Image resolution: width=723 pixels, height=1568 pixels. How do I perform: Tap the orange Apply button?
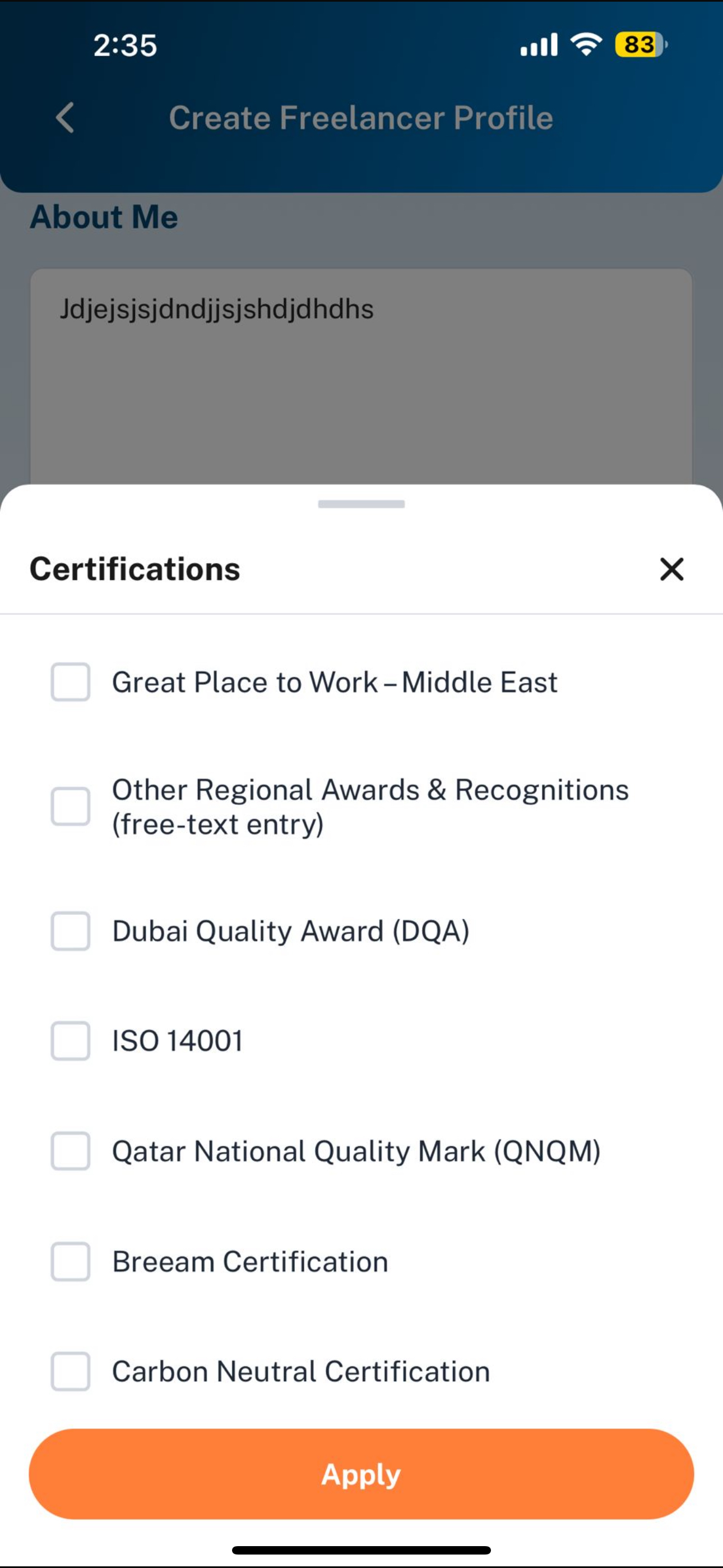click(x=361, y=1474)
